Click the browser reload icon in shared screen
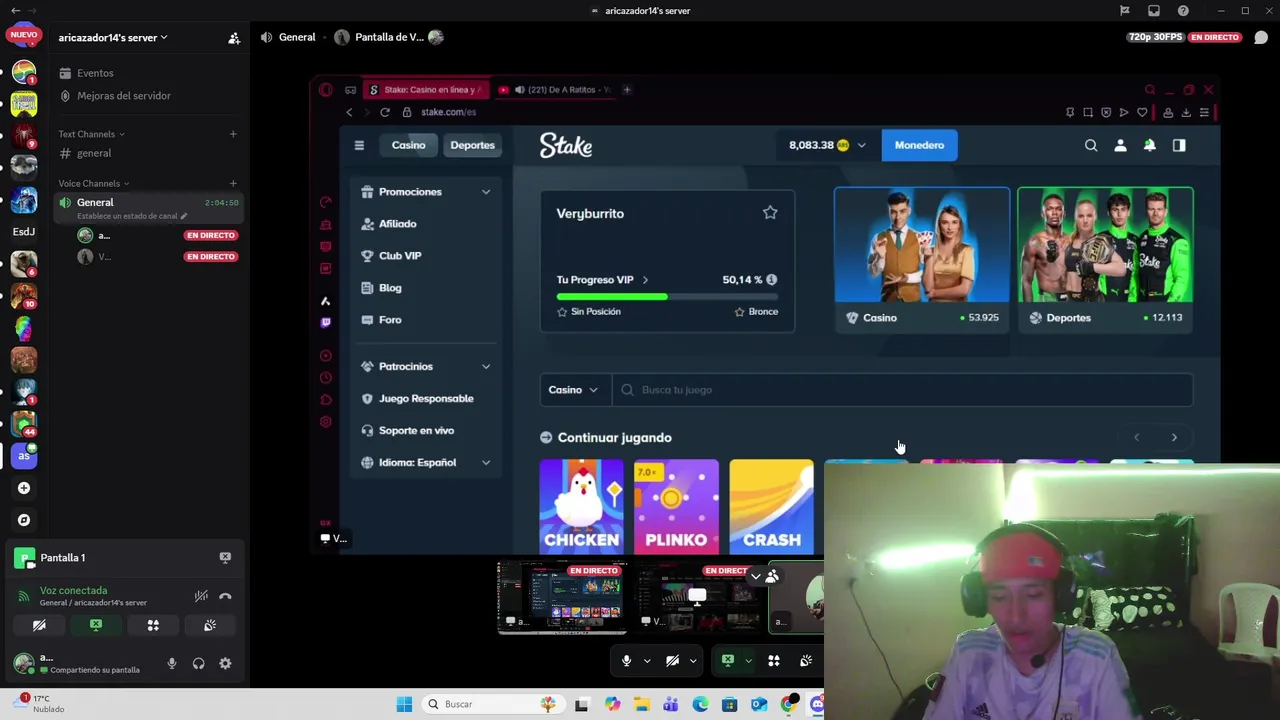The width and height of the screenshot is (1280, 720). click(385, 112)
